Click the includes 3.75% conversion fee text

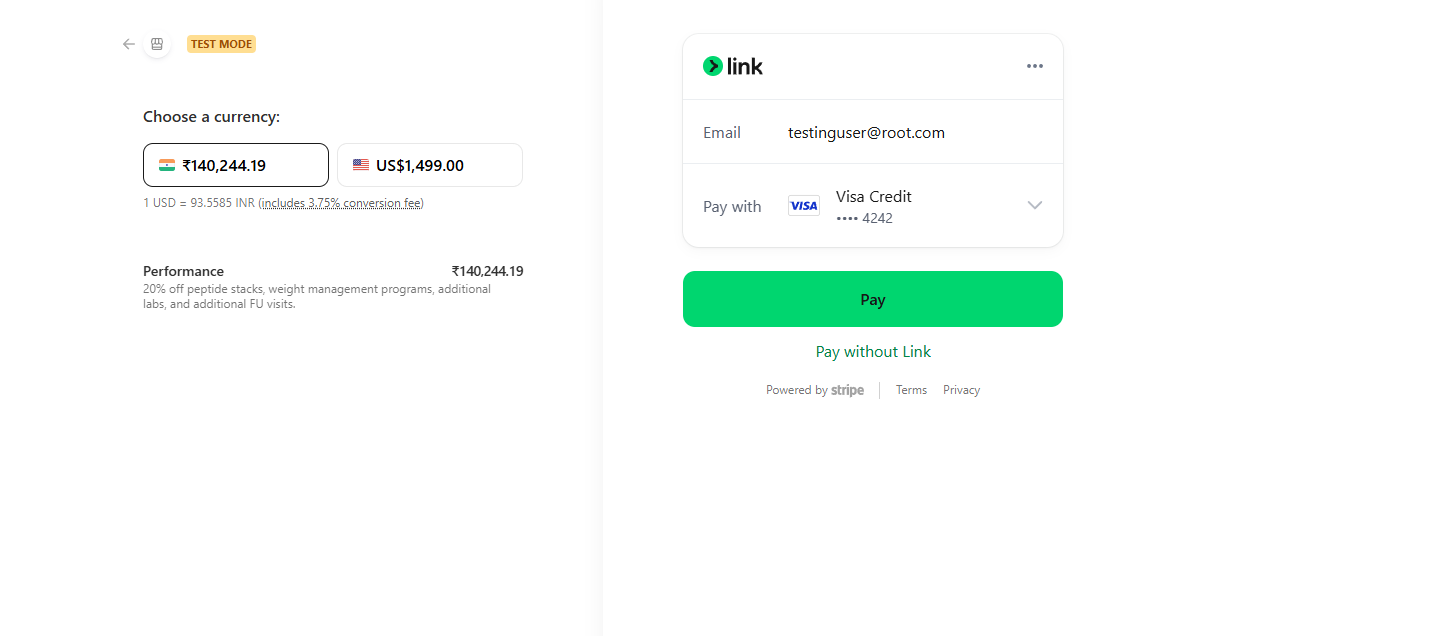pyautogui.click(x=341, y=203)
